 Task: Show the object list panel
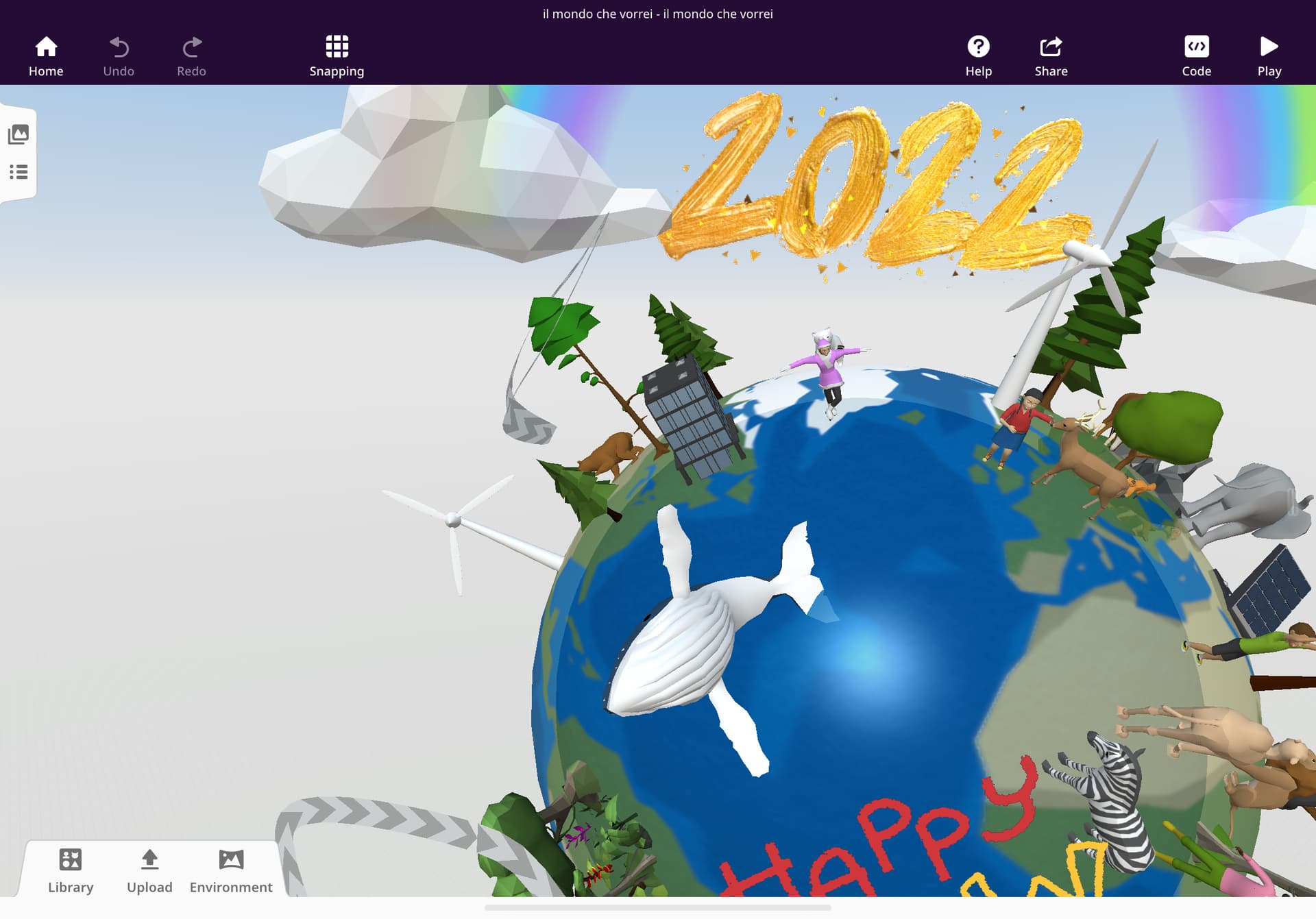click(19, 172)
